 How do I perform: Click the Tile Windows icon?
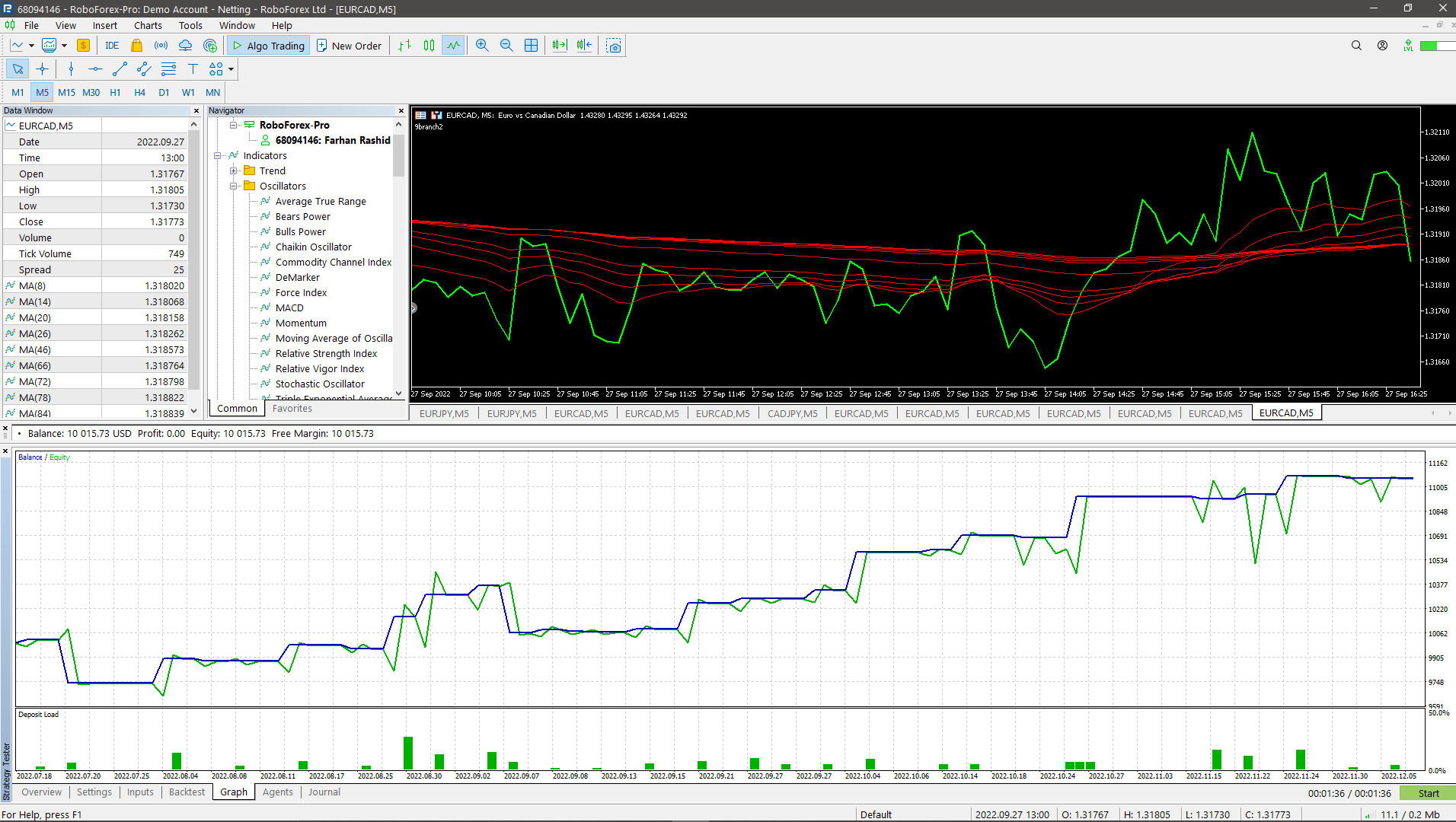click(532, 45)
